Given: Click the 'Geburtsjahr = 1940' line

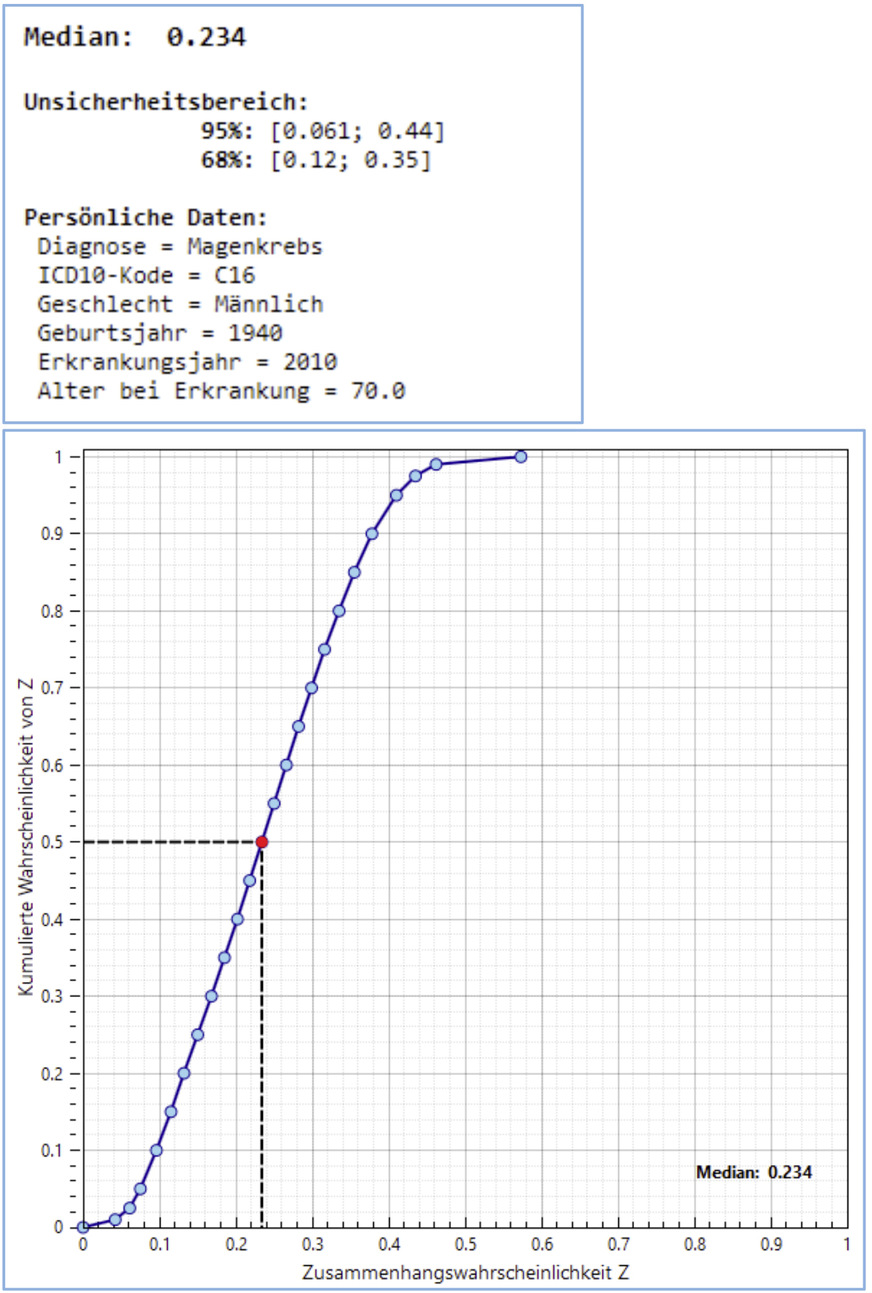Looking at the screenshot, I should [160, 333].
